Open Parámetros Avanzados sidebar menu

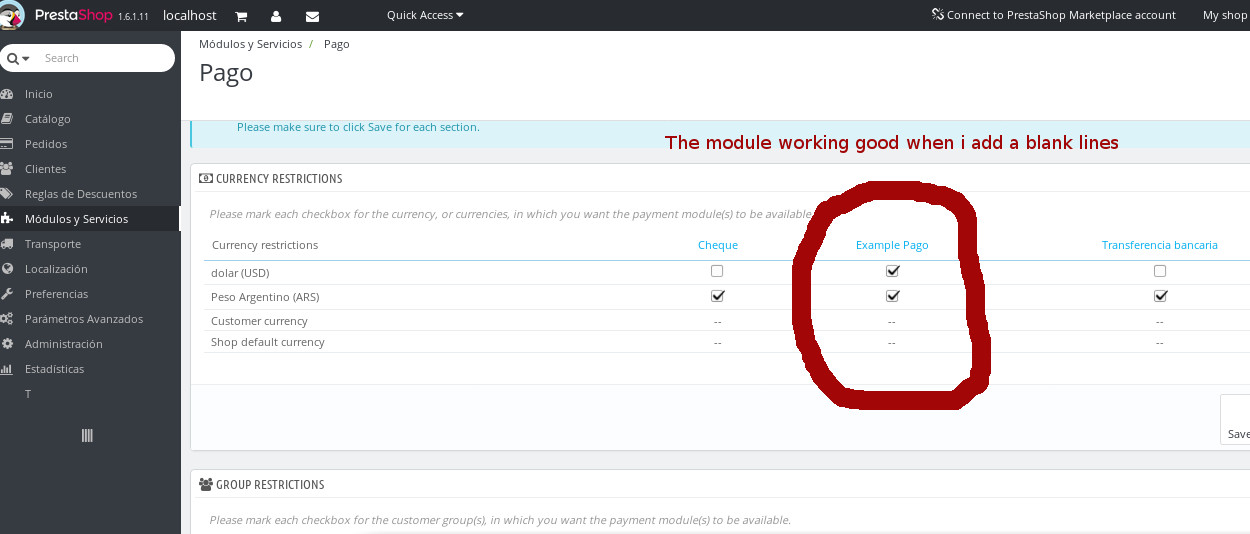(84, 319)
